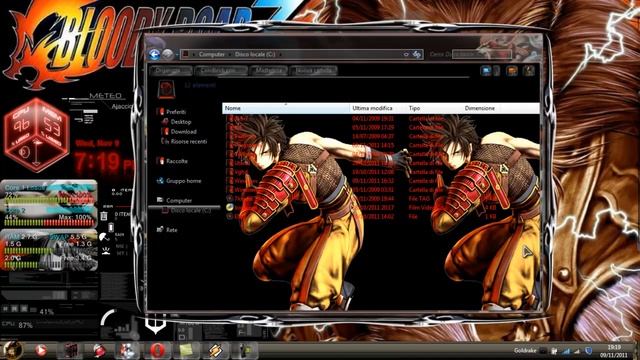
Task: Select Computer in the navigation pane
Action: [x=179, y=200]
